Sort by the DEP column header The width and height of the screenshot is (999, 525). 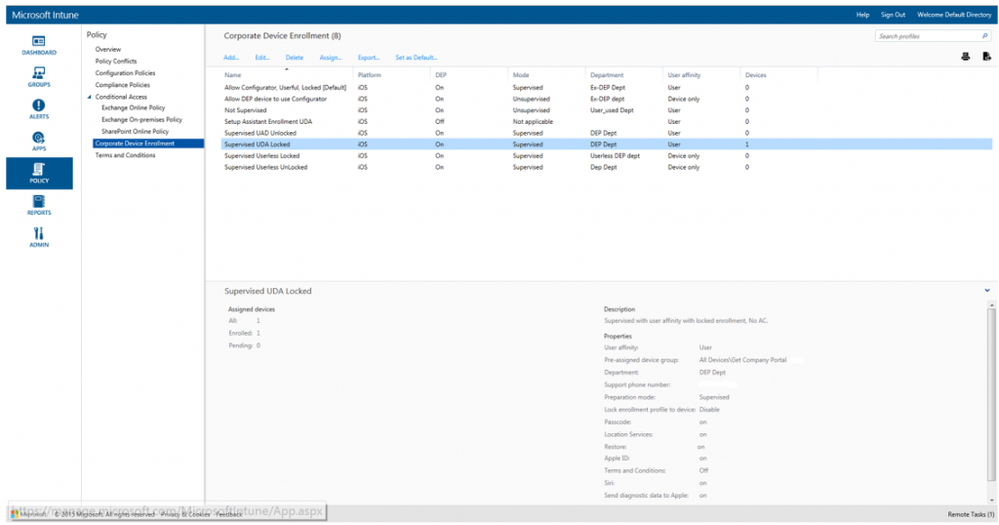coord(441,75)
